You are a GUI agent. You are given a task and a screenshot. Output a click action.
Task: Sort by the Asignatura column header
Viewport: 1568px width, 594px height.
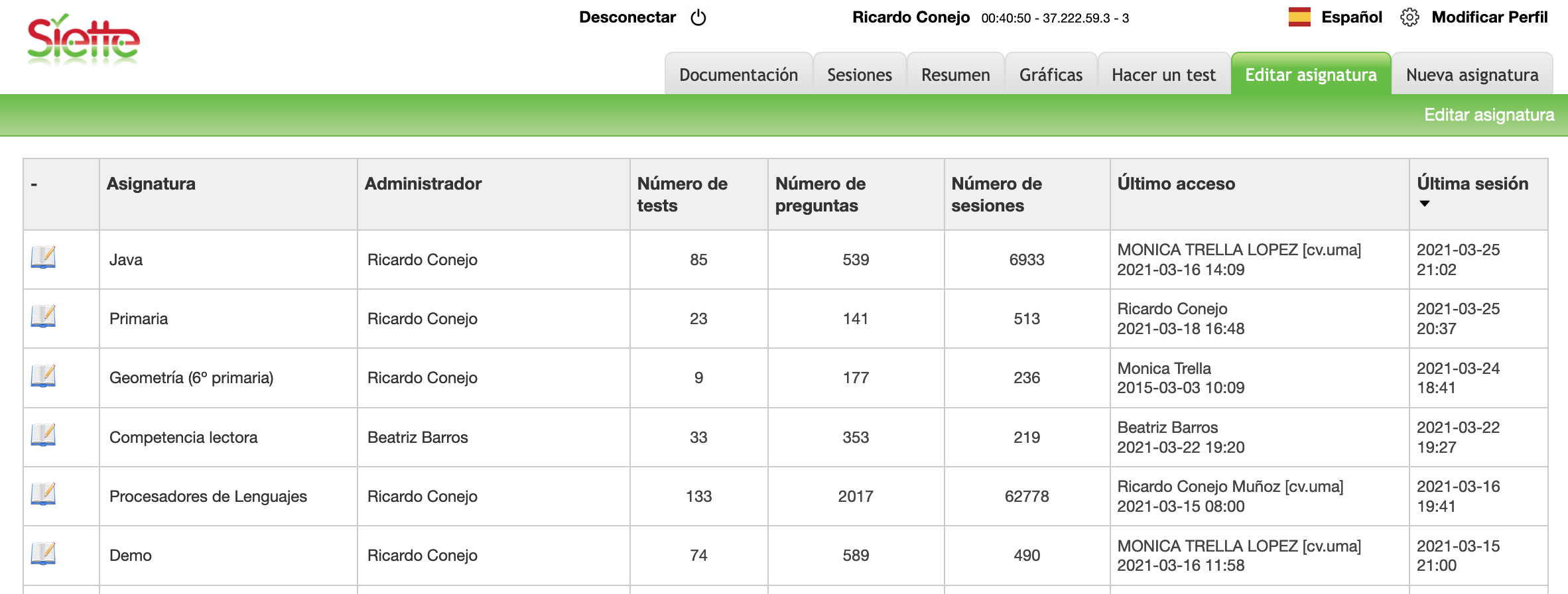coord(151,184)
